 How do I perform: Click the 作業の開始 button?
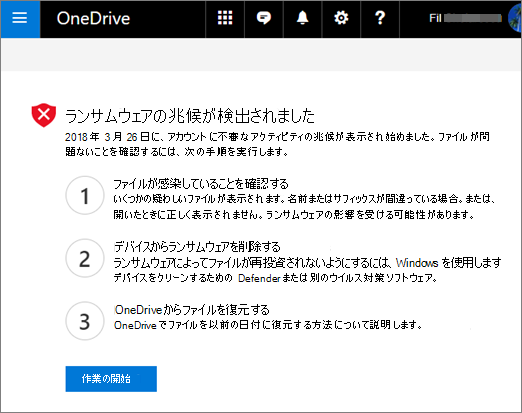pos(111,379)
